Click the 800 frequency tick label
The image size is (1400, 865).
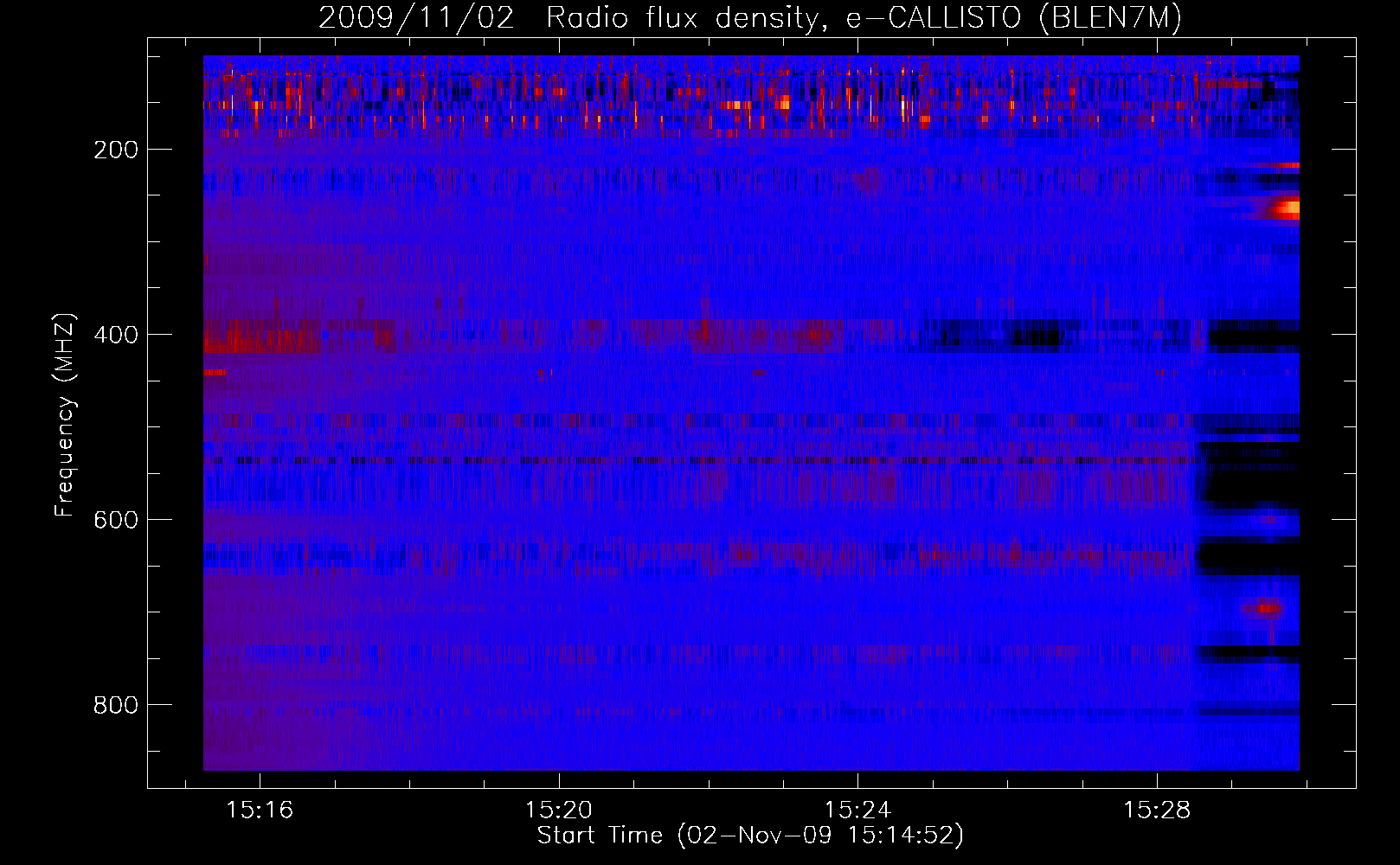coord(116,705)
